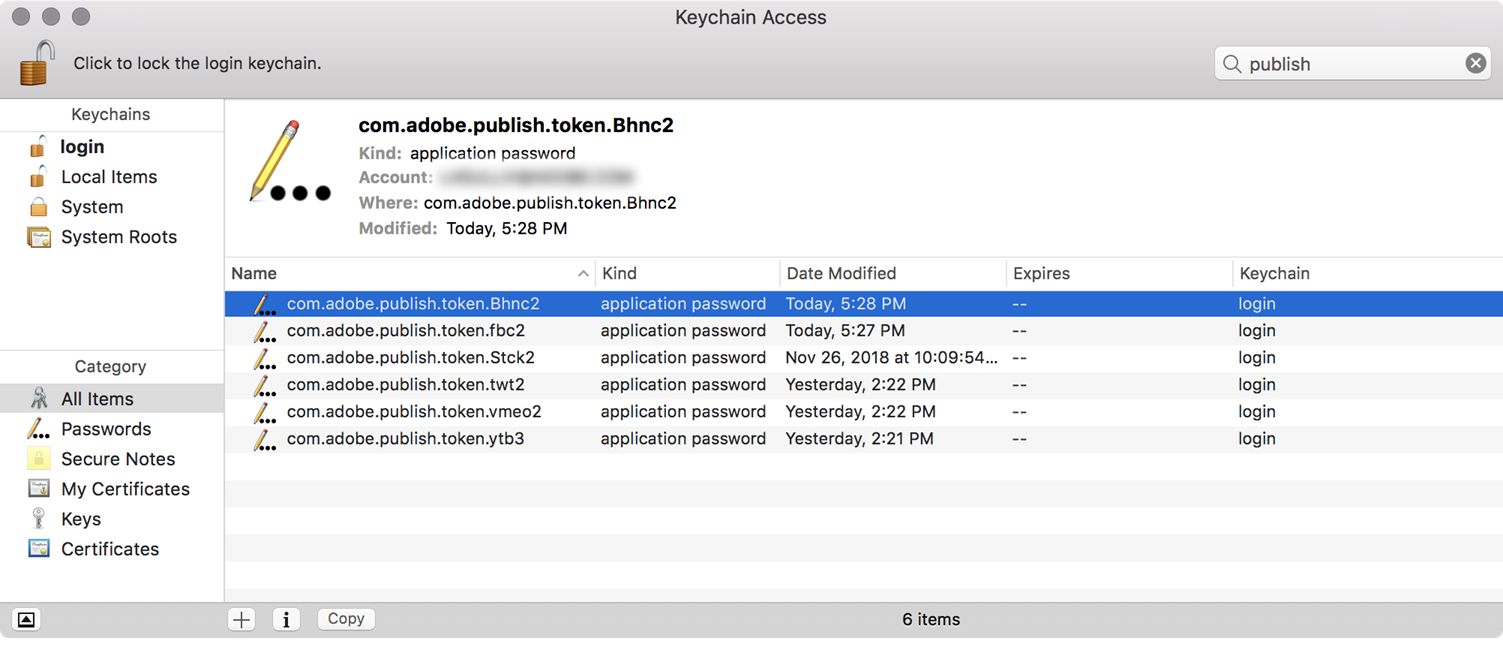Click the info 'i' button in bottom bar

tap(286, 619)
